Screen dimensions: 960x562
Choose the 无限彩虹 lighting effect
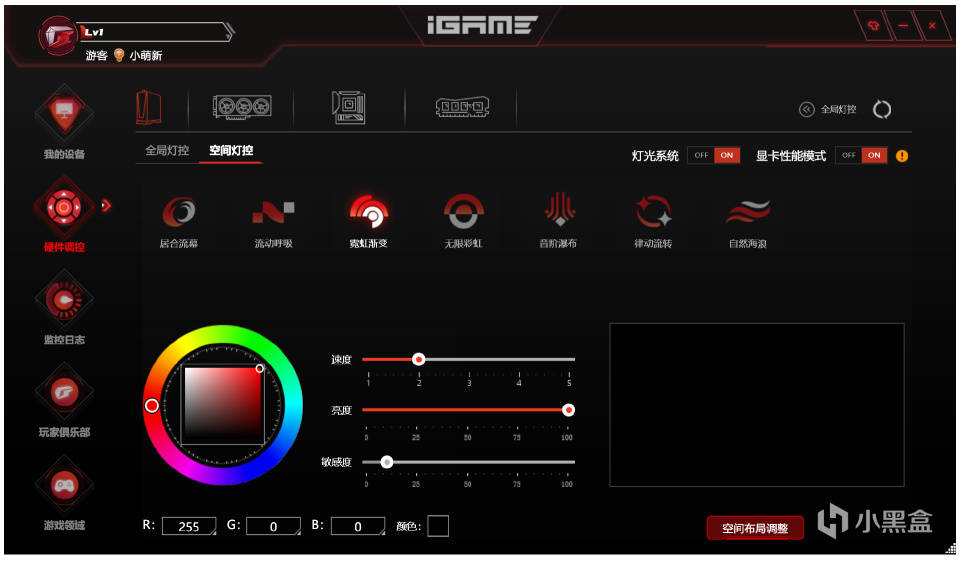coord(463,220)
